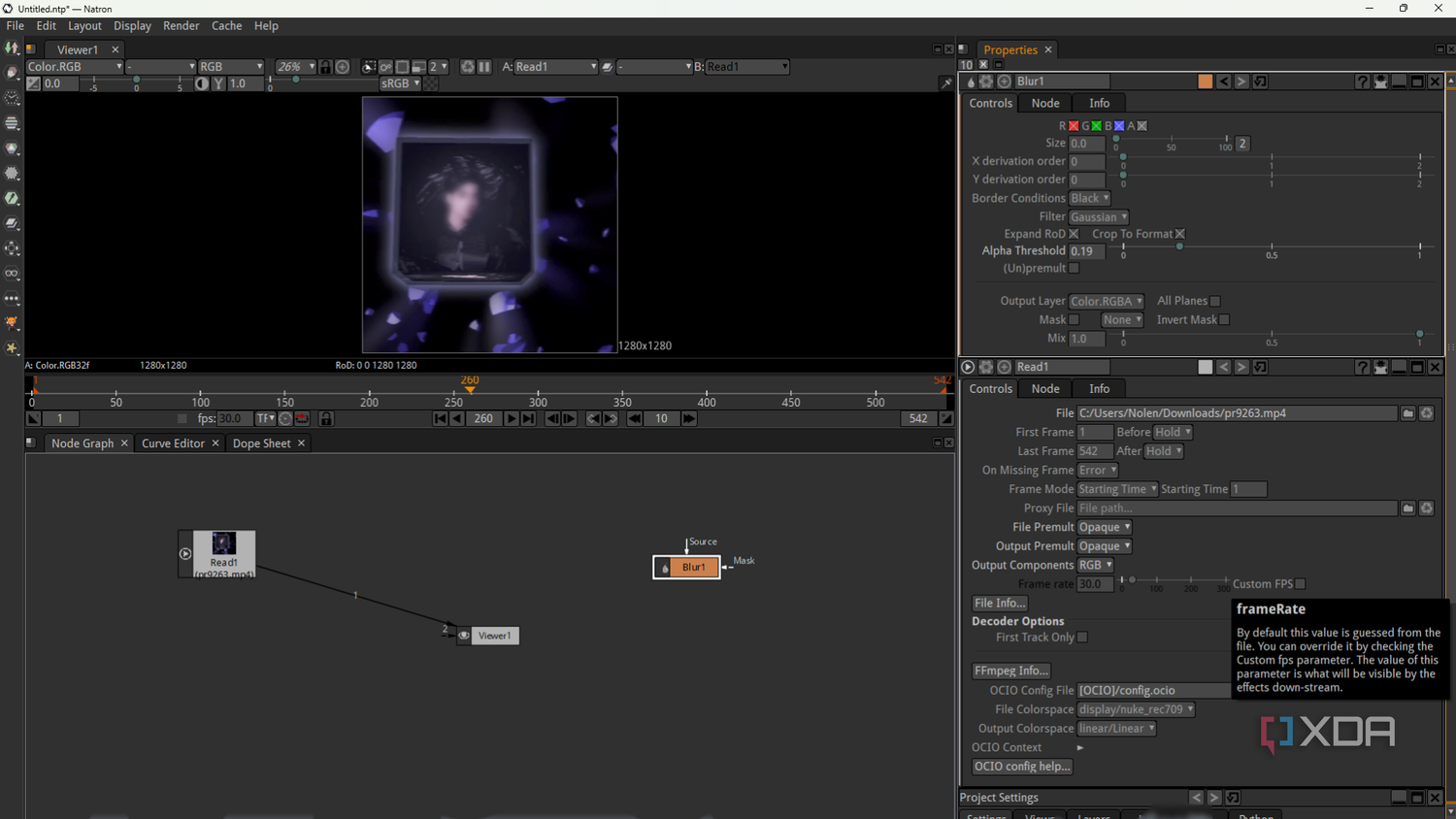Click the Blur1 restore defaults icon
1456x819 pixels.
1260,82
